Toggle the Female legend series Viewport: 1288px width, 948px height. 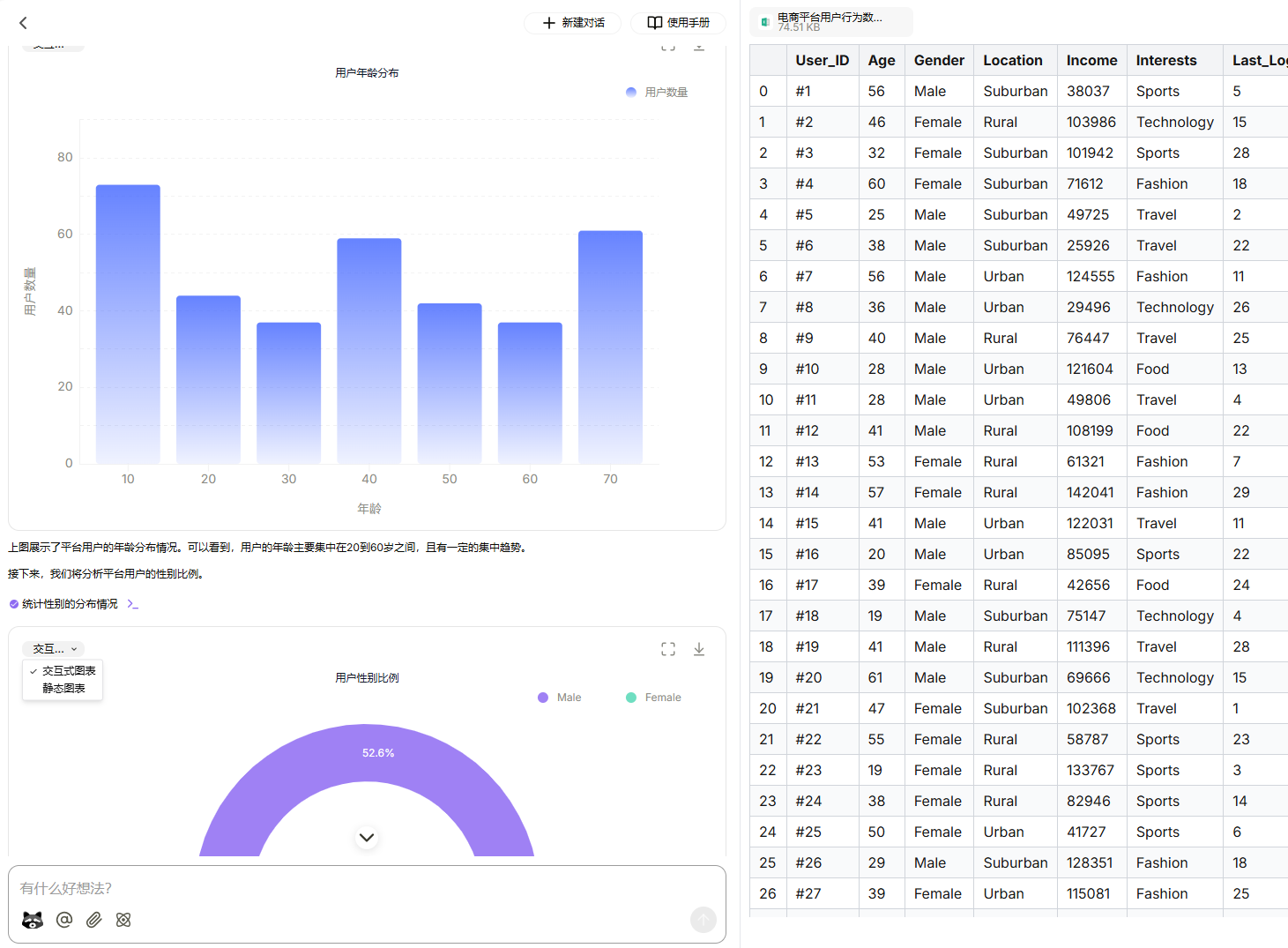click(653, 698)
